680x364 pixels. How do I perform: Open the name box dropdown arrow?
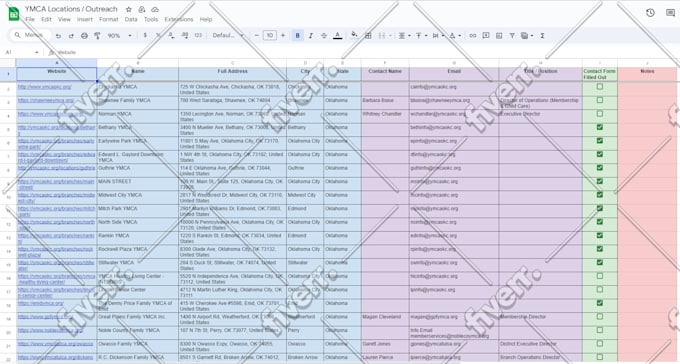pyautogui.click(x=37, y=52)
